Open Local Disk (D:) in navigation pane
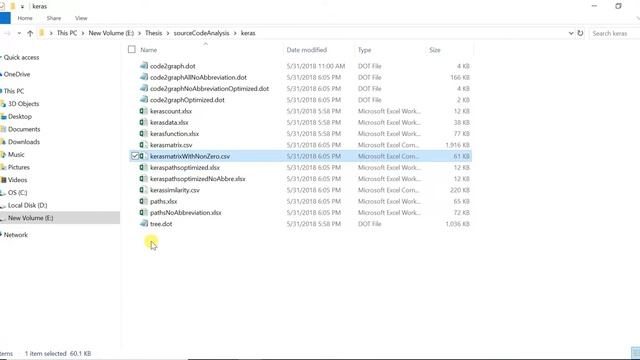The image size is (640, 360). point(27,205)
